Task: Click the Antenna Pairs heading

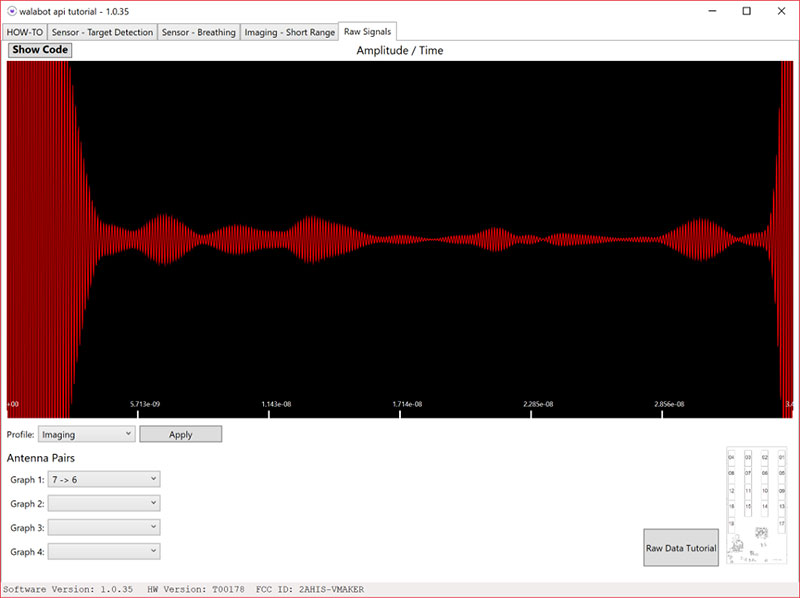Action: coord(41,458)
